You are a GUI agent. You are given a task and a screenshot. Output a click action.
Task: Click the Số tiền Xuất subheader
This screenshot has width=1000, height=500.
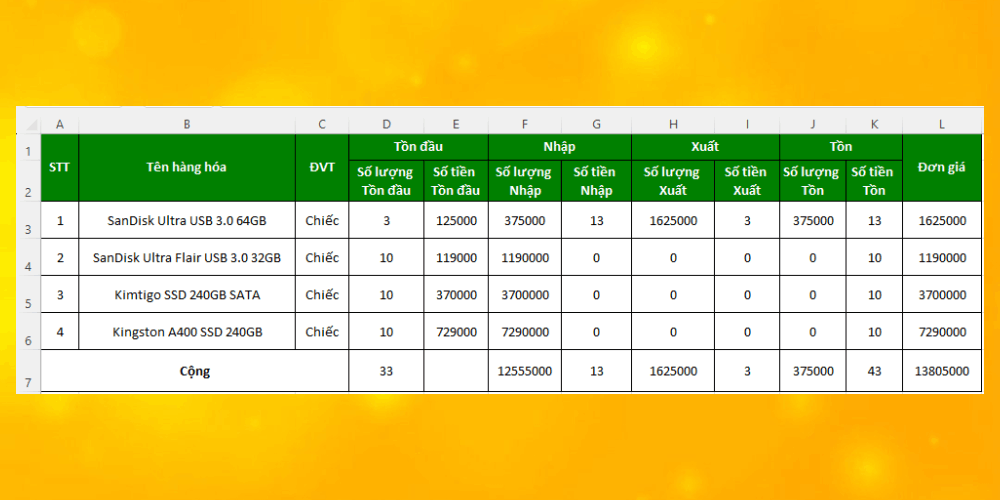click(747, 181)
